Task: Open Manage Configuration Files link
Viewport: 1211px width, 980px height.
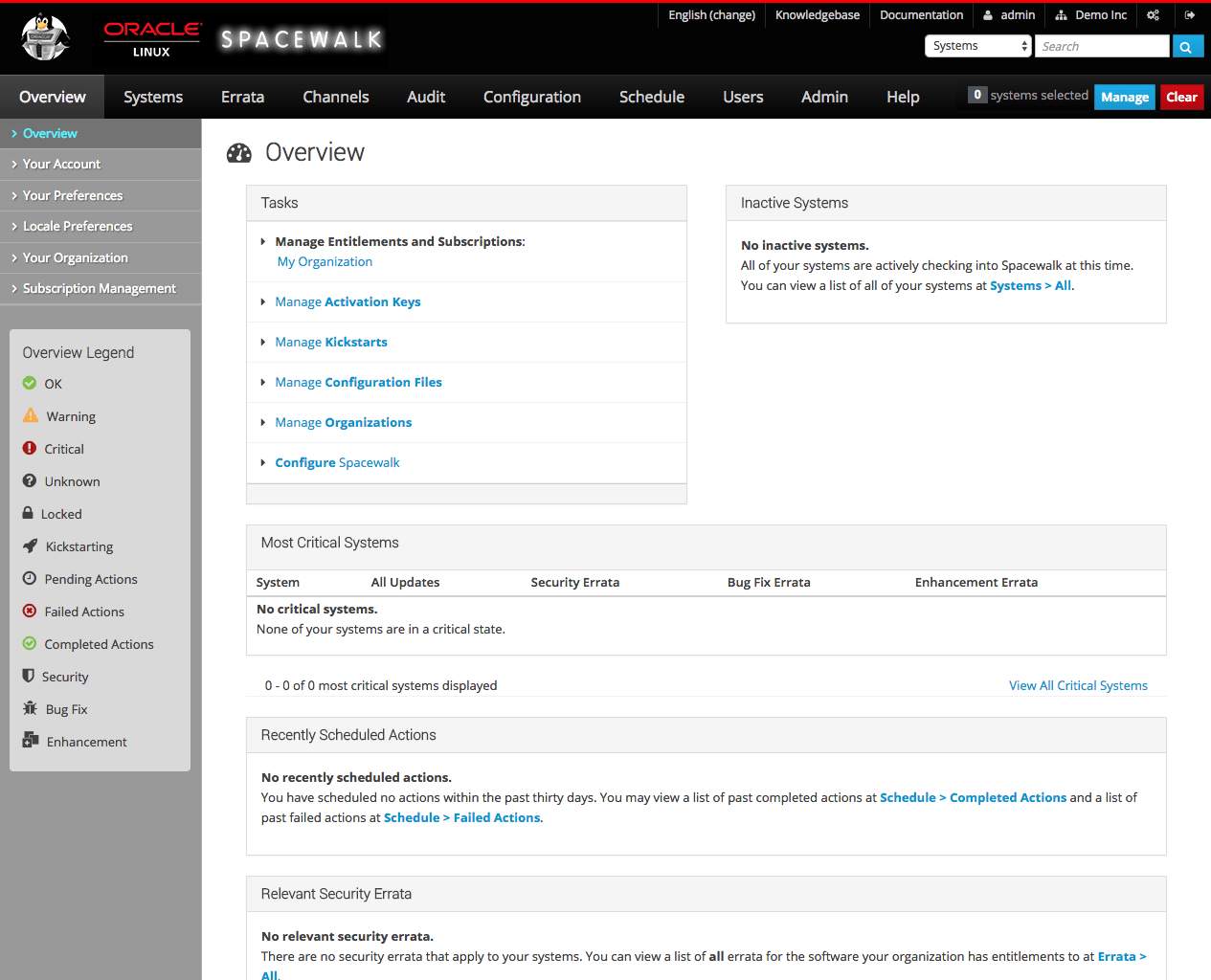Action: 359,383
